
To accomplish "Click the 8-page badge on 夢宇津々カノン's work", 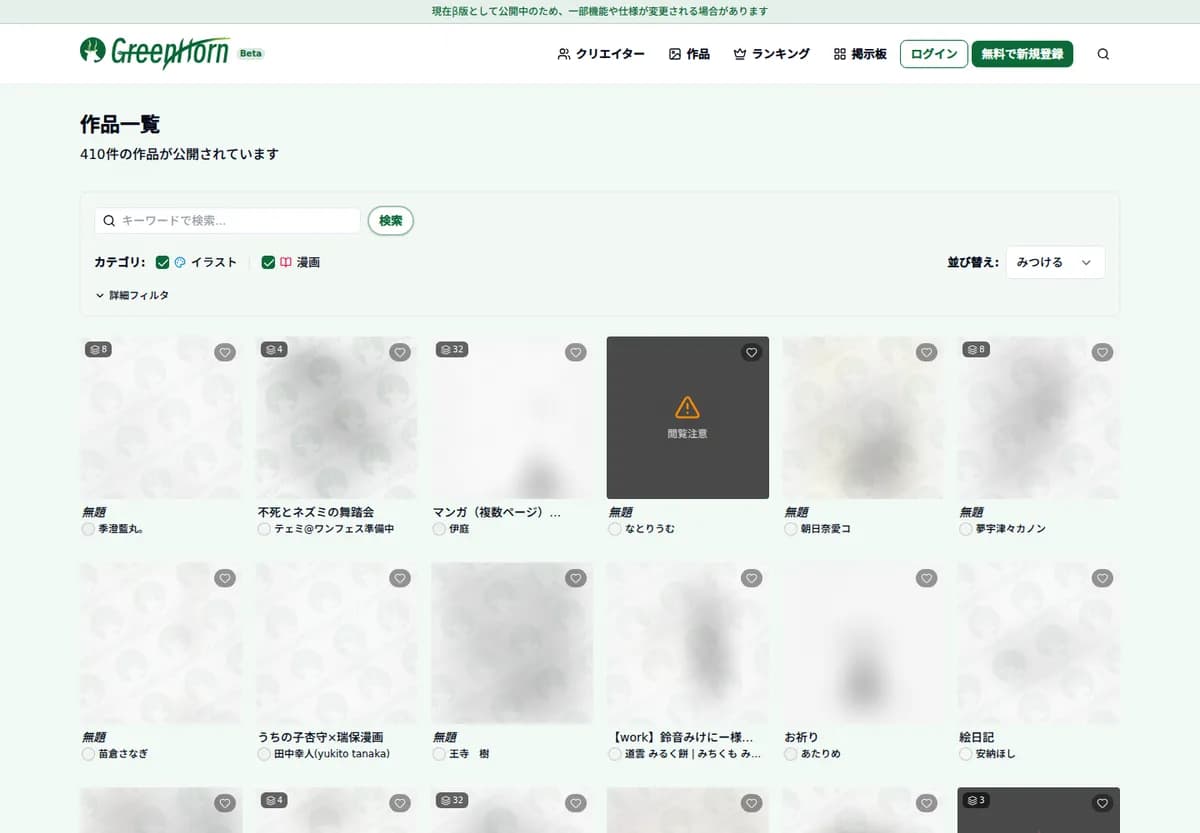I will (976, 349).
